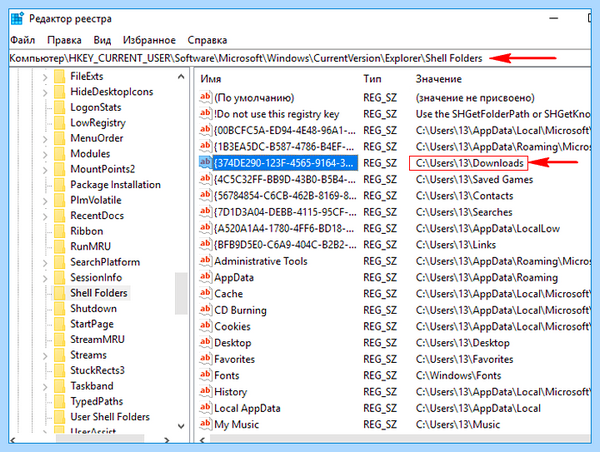Click tree pane scroll up arrow
600x452 pixels.
(x=181, y=77)
